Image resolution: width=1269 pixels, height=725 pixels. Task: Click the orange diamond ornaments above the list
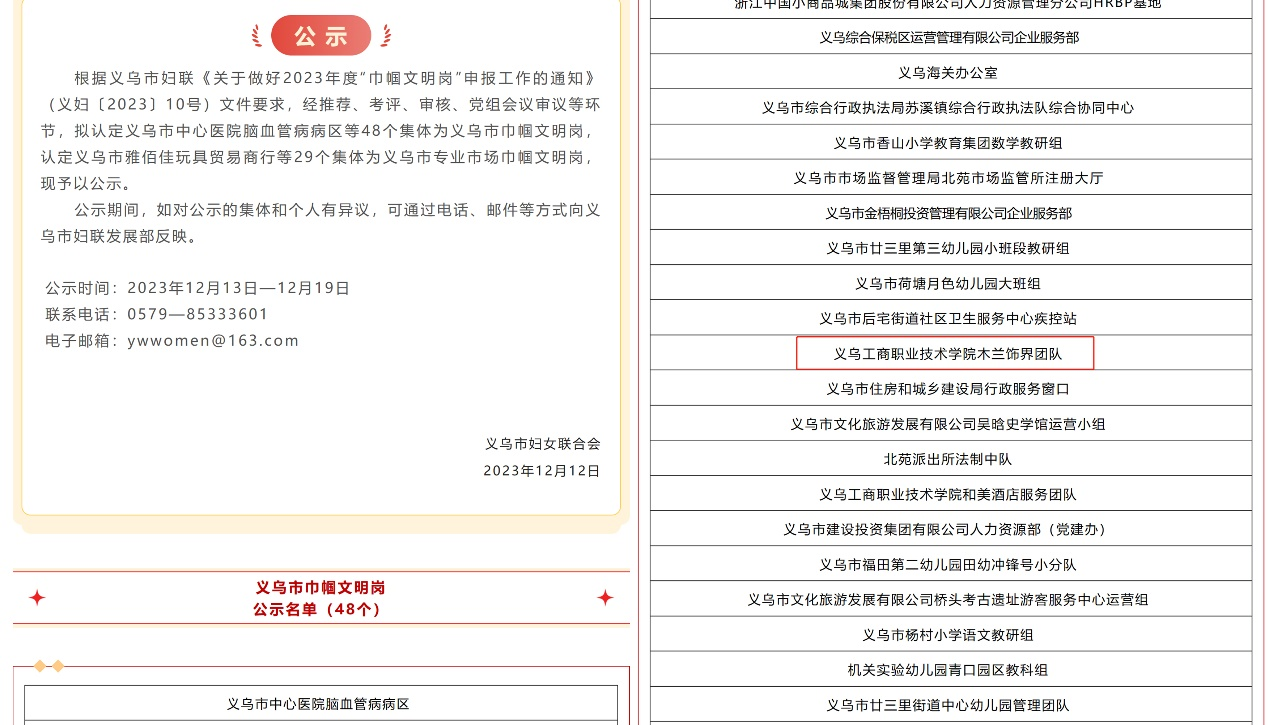point(49,666)
